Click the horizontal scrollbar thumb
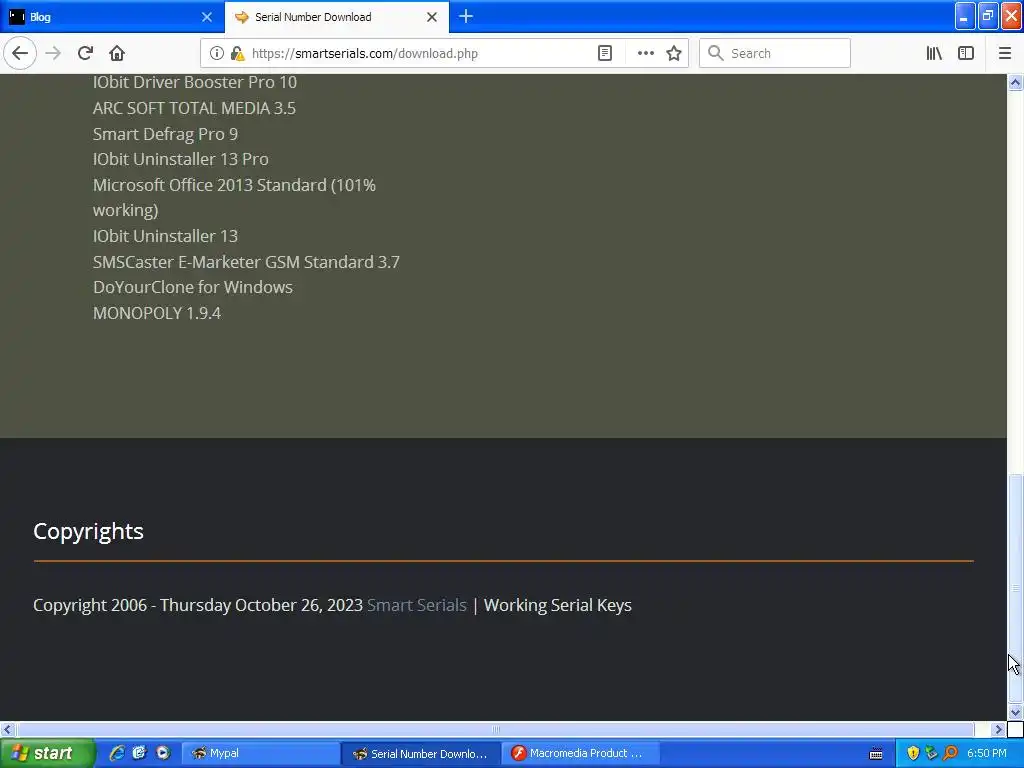The image size is (1024, 768). point(496,729)
